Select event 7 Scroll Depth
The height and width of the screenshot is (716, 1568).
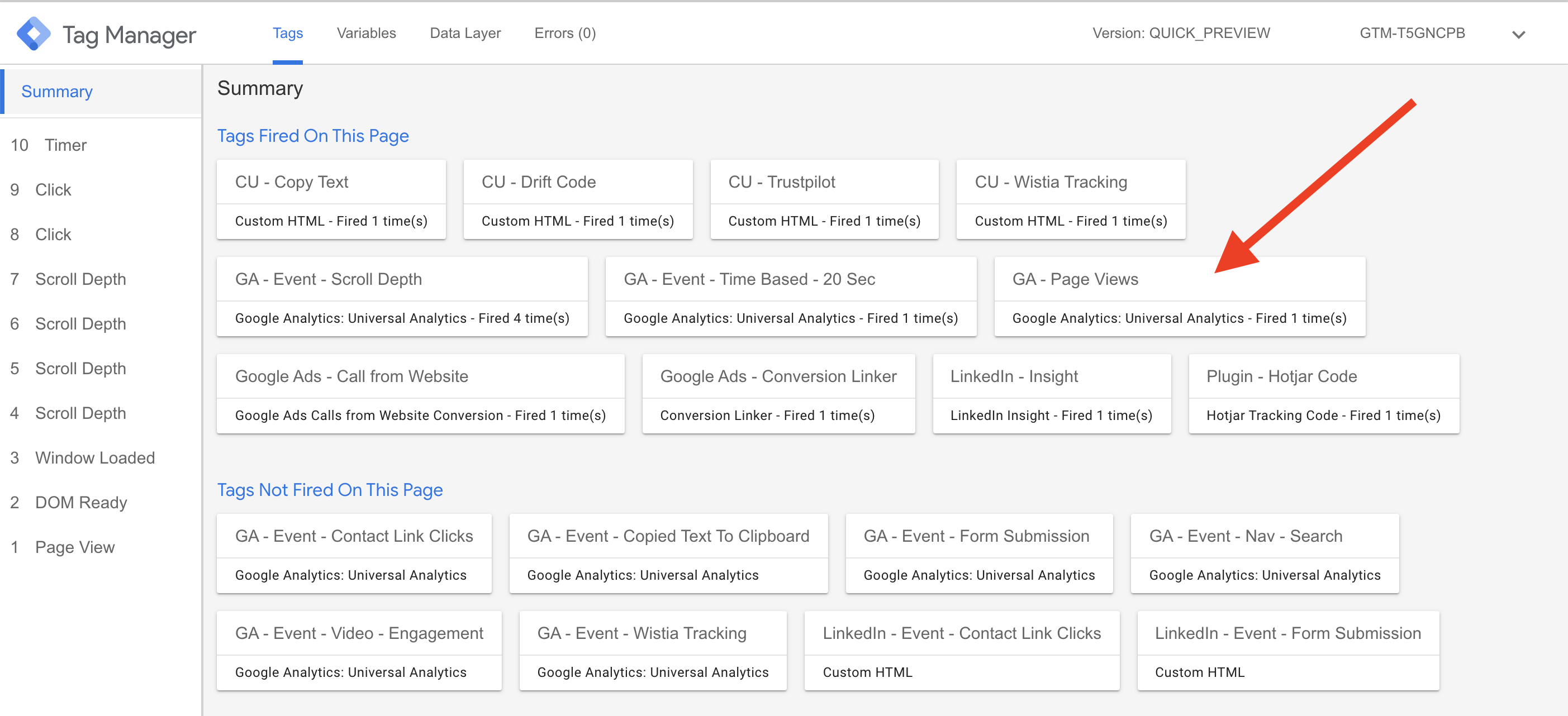click(x=101, y=279)
